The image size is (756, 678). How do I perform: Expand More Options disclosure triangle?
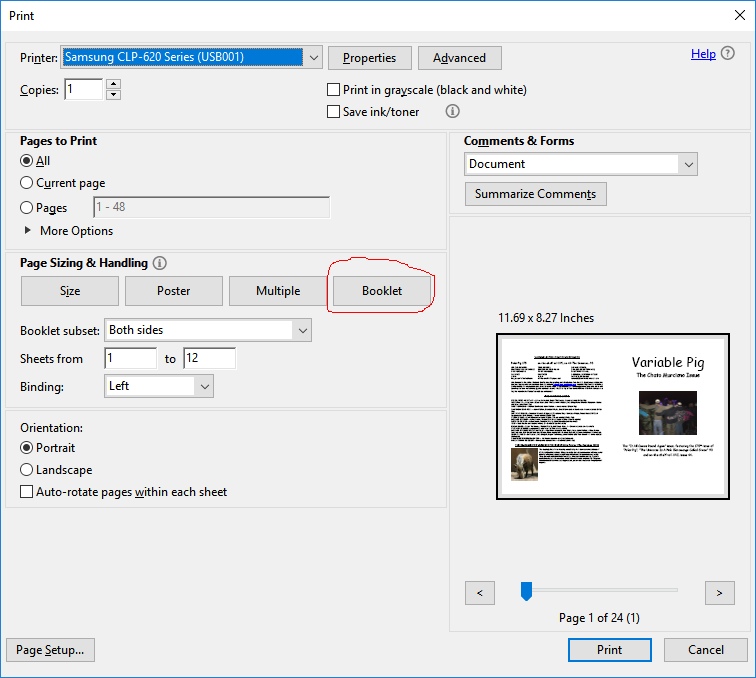tap(28, 231)
